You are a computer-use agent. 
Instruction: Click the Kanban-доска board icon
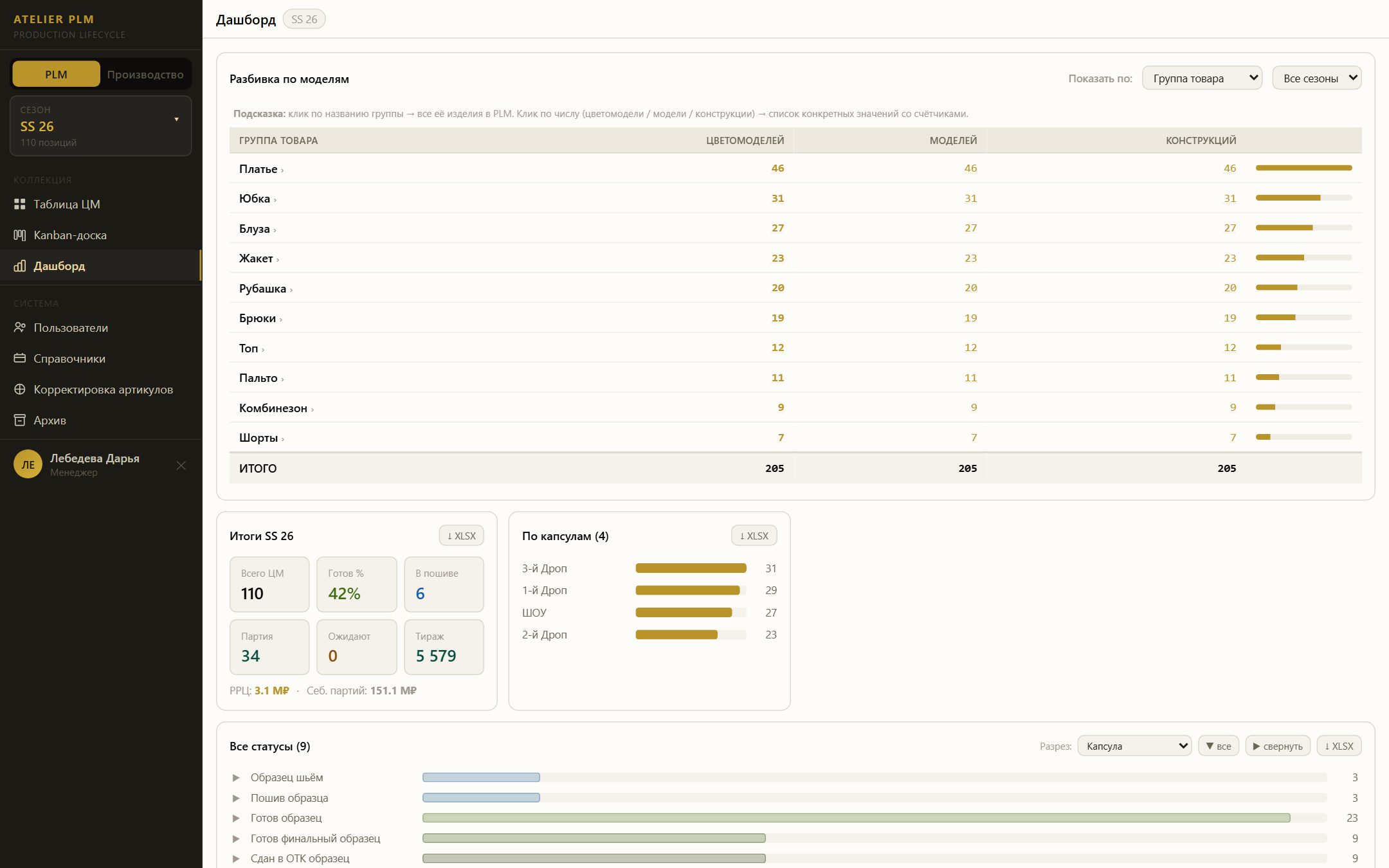coord(20,235)
